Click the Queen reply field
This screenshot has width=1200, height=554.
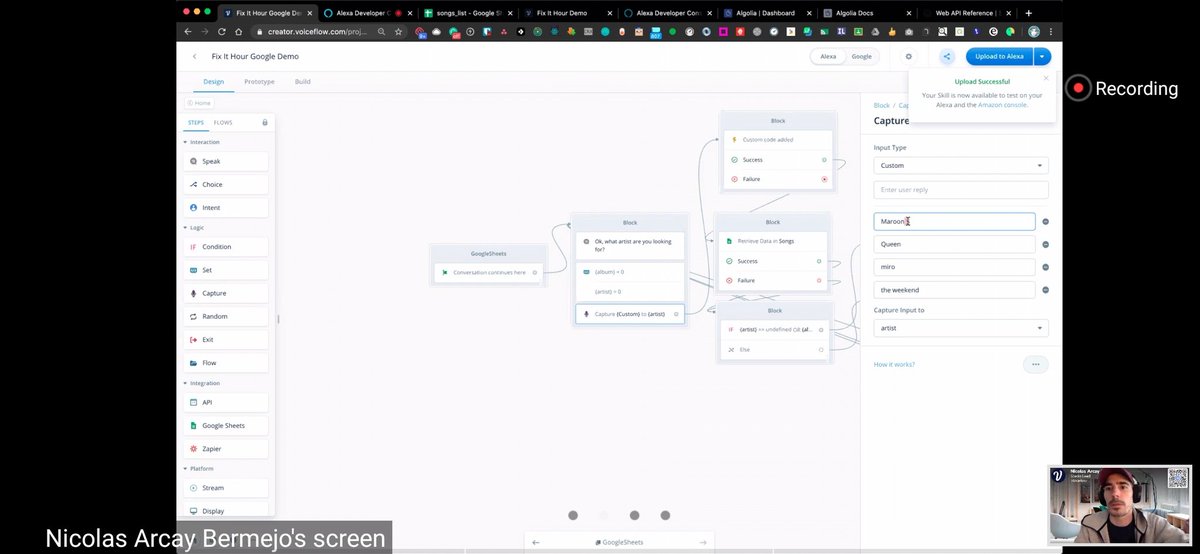coord(954,244)
